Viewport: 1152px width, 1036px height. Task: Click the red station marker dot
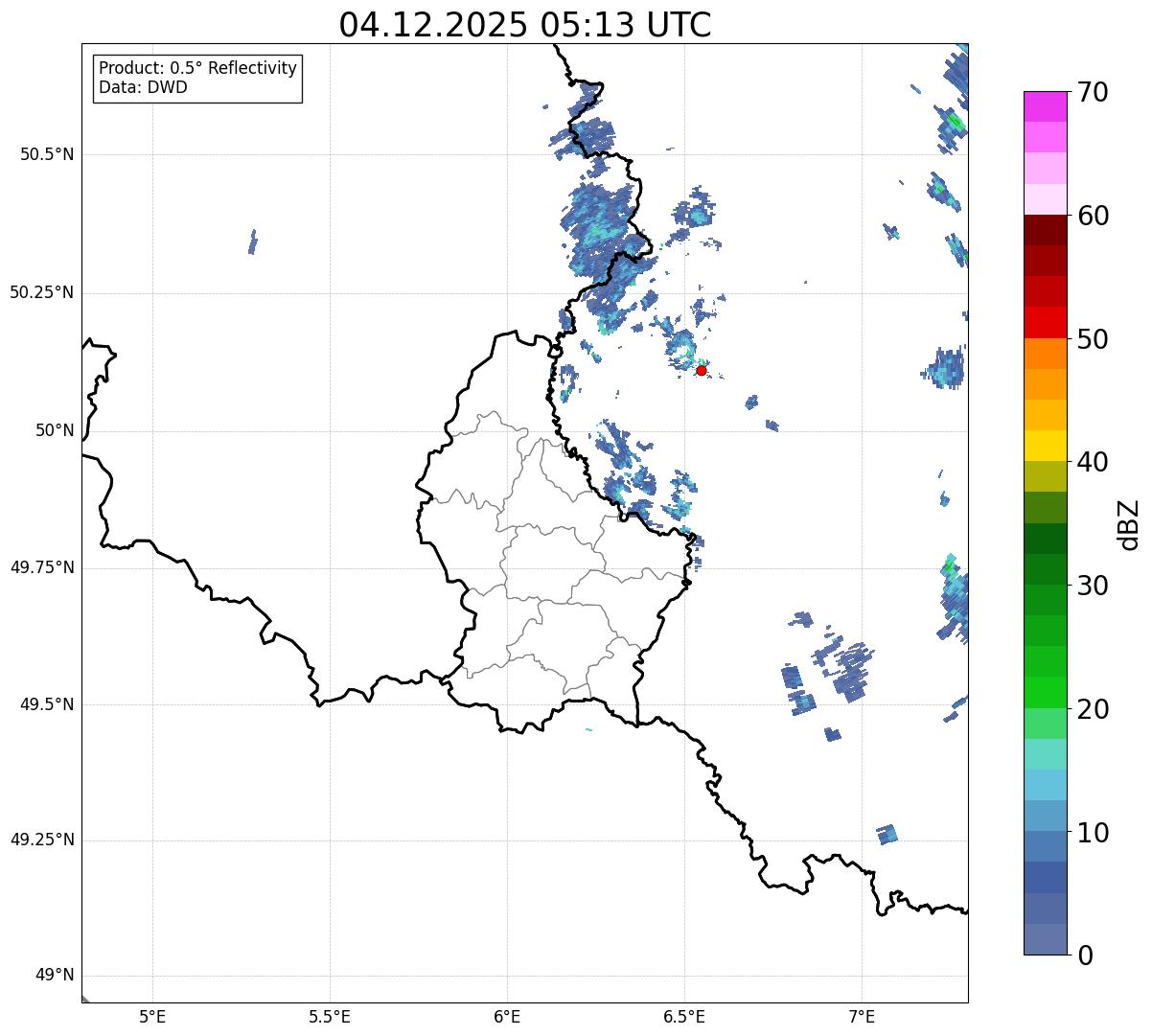701,370
